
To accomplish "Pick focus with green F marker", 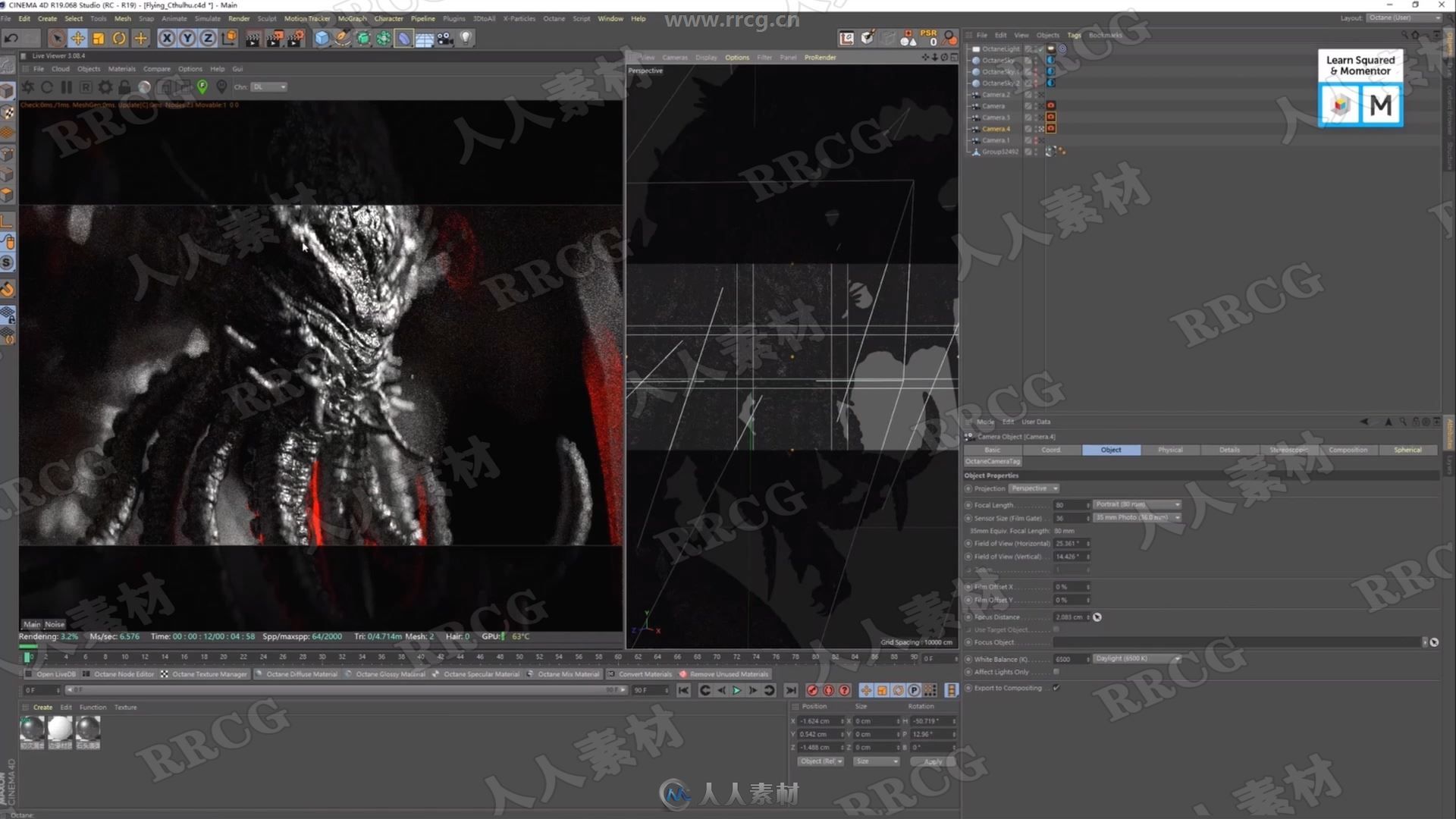I will (202, 87).
